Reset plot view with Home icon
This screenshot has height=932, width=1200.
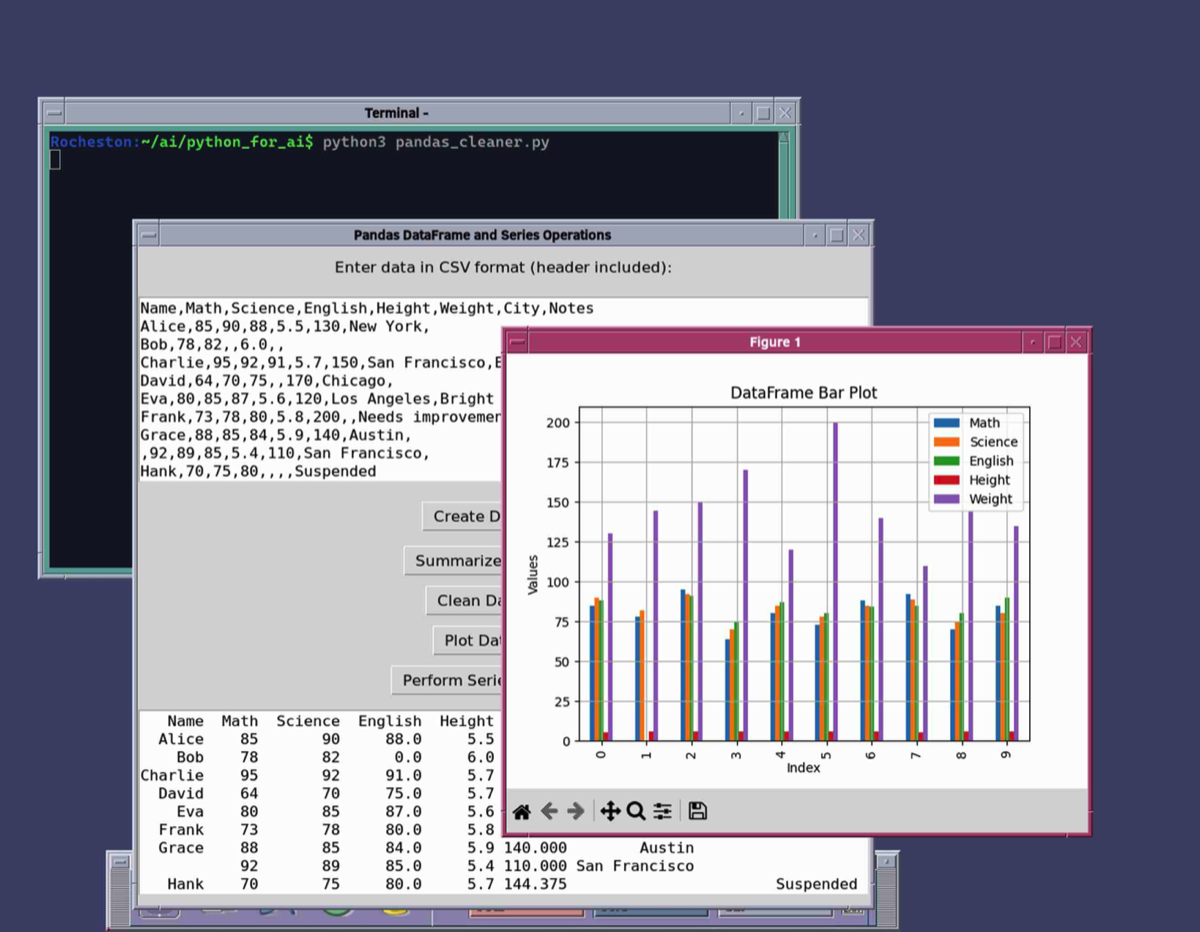[x=521, y=811]
